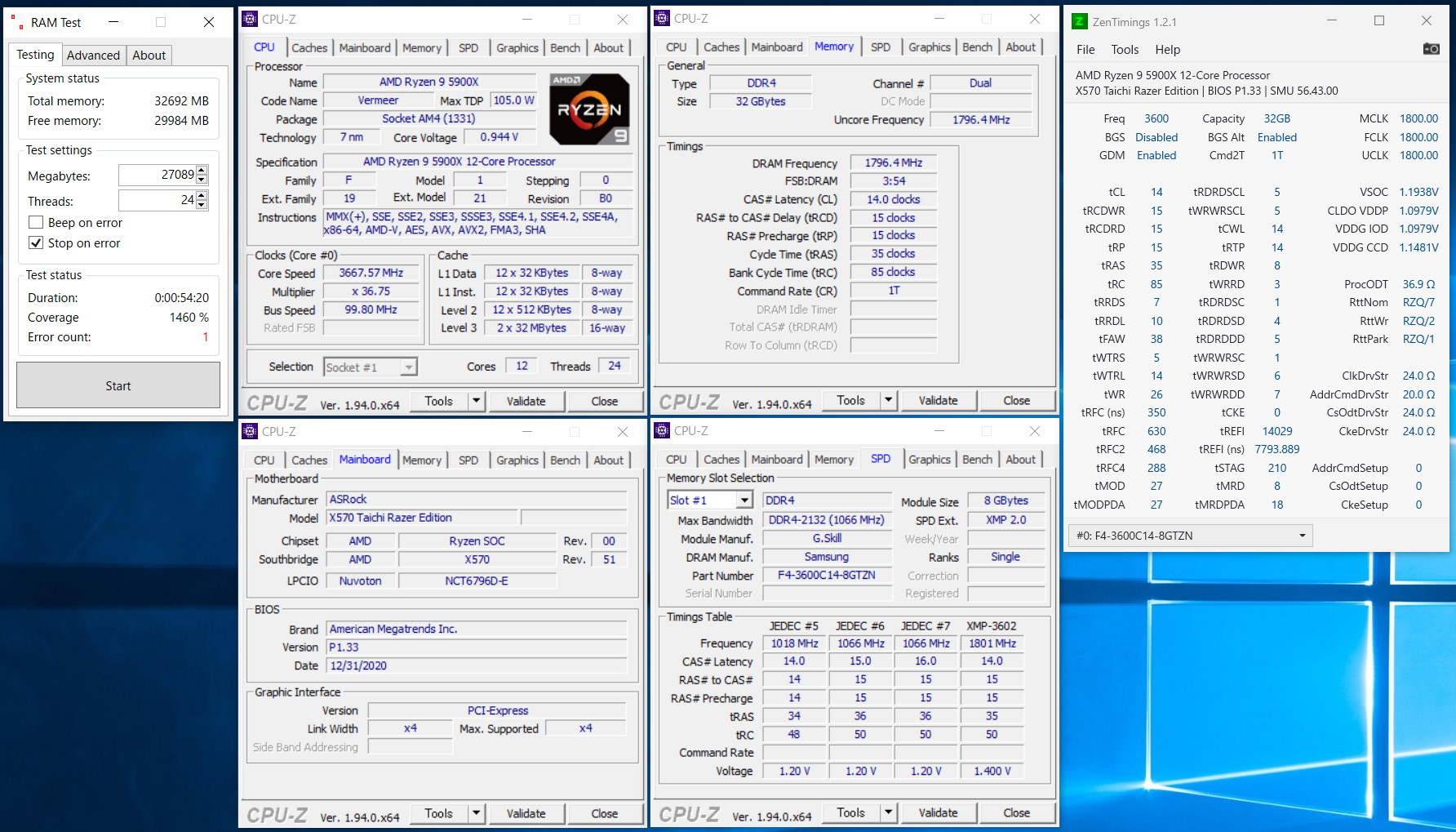Open the About tab in RAM Test
1456x832 pixels.
(149, 56)
